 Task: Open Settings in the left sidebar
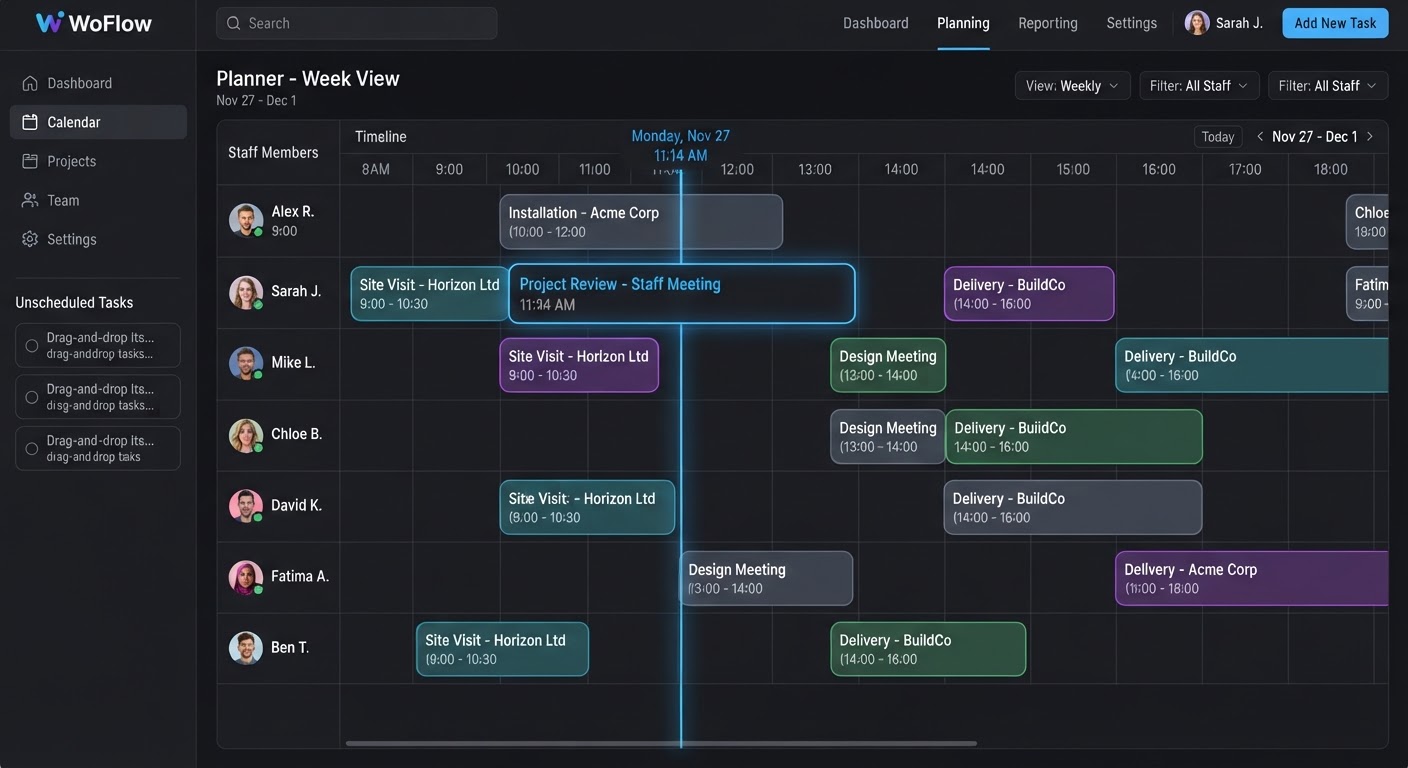(x=98, y=239)
